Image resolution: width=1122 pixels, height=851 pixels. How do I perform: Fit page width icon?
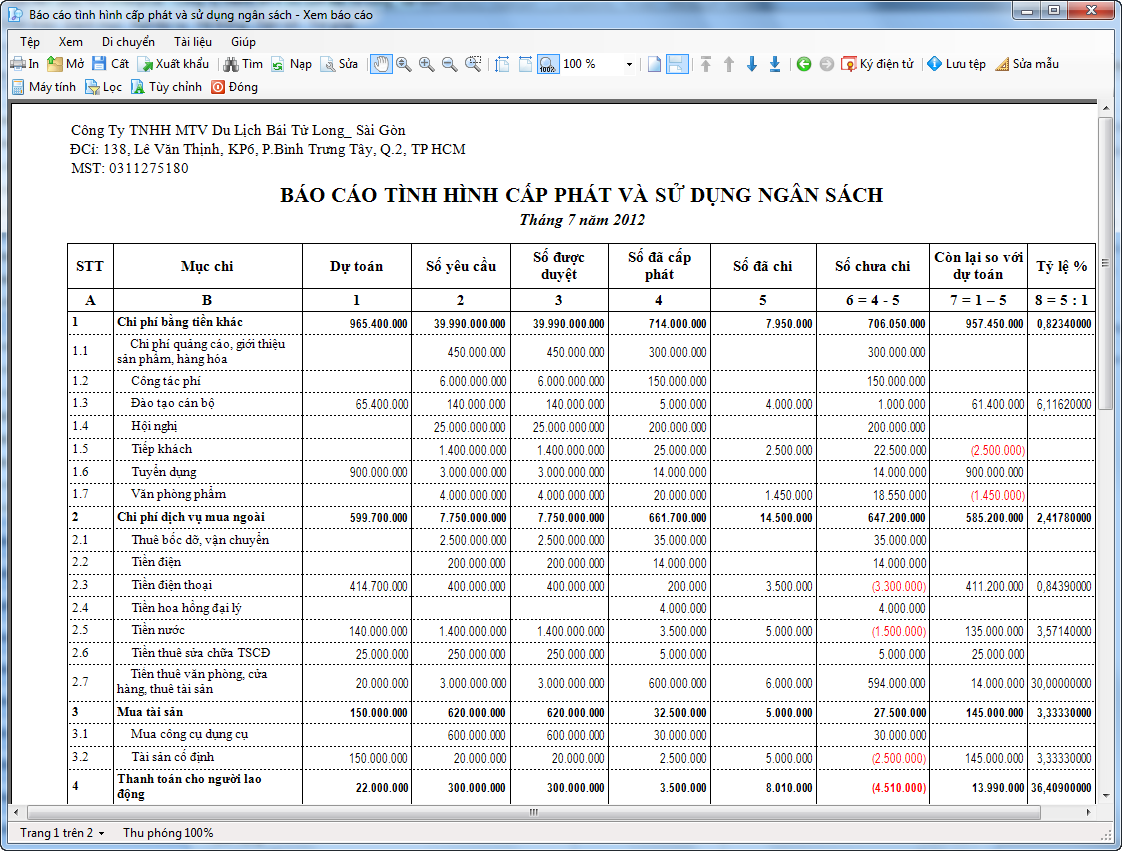(x=525, y=64)
